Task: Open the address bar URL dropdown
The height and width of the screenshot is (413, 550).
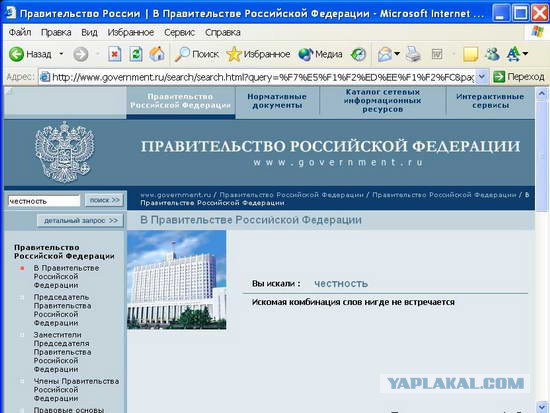Action: pos(482,76)
